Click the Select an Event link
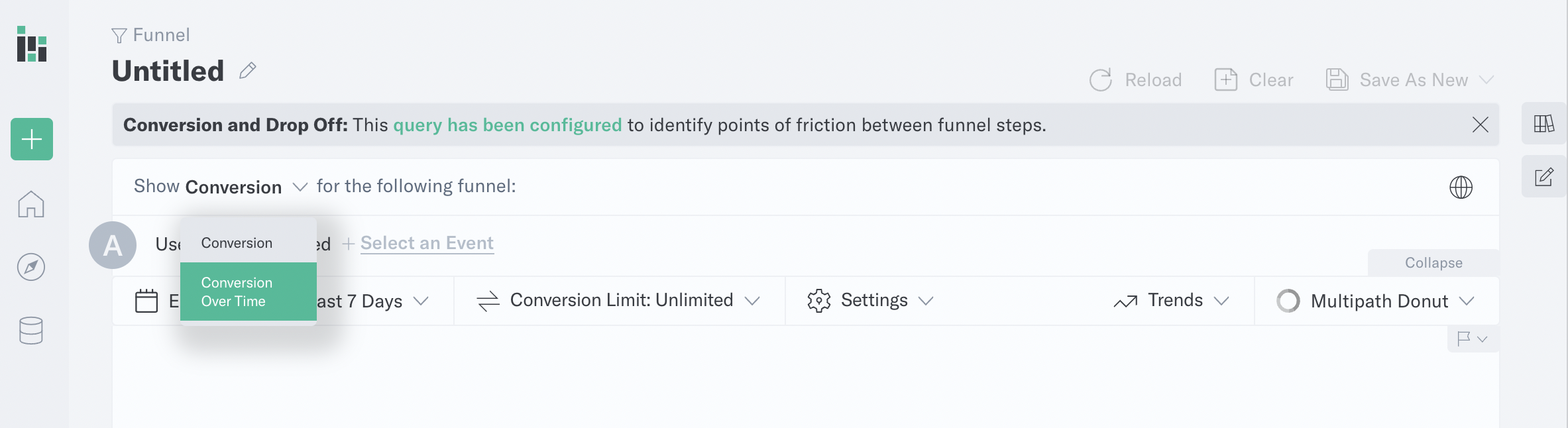The height and width of the screenshot is (428, 1568). pyautogui.click(x=427, y=243)
